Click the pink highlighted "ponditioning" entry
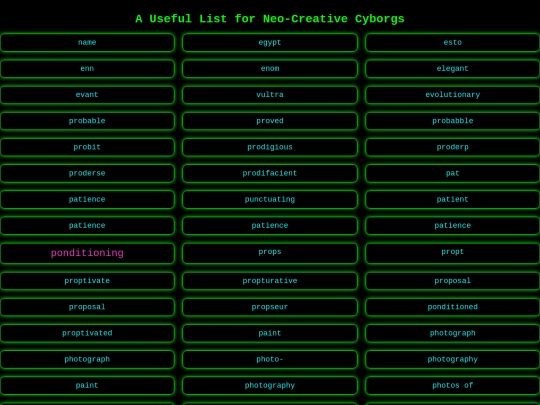The height and width of the screenshot is (405, 540). coord(87,253)
